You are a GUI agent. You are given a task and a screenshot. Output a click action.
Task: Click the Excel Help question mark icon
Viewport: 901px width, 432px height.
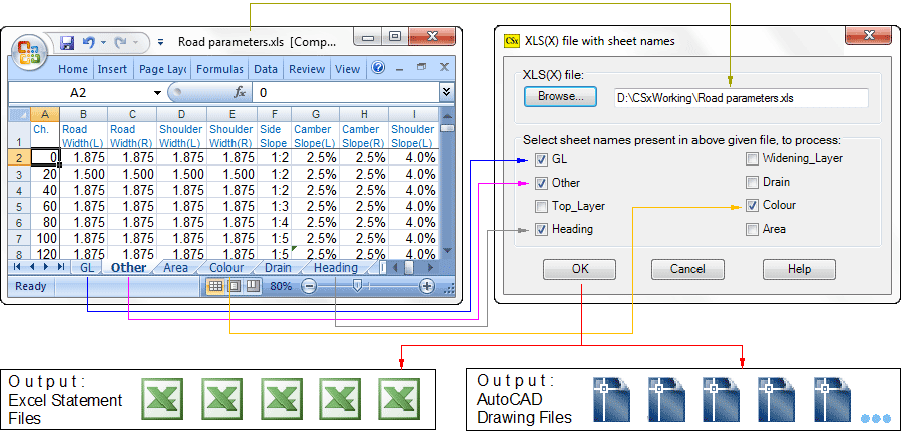tap(378, 69)
